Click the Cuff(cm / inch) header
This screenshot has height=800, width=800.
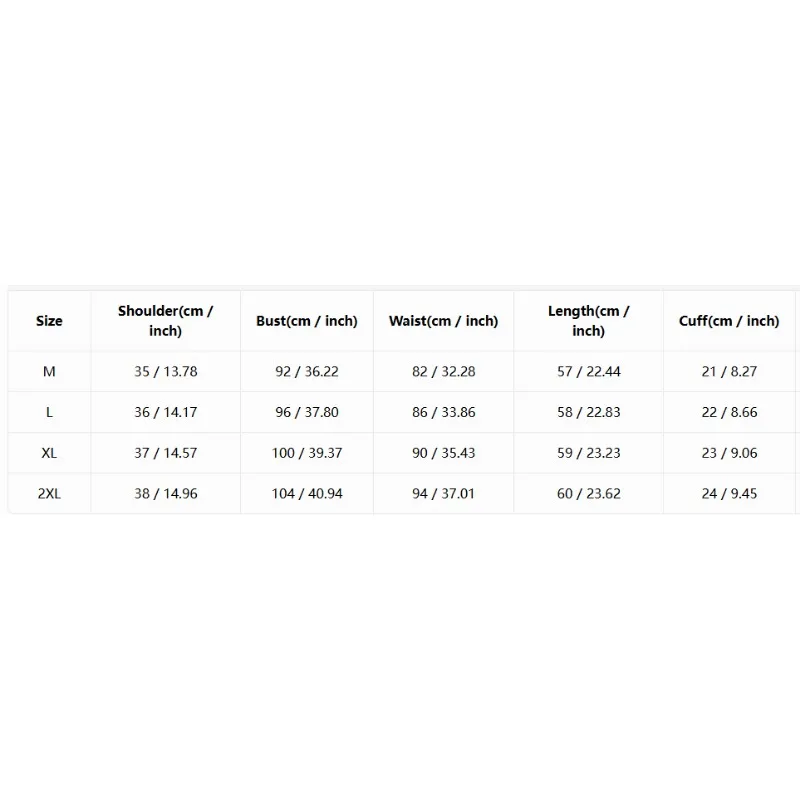tap(729, 321)
